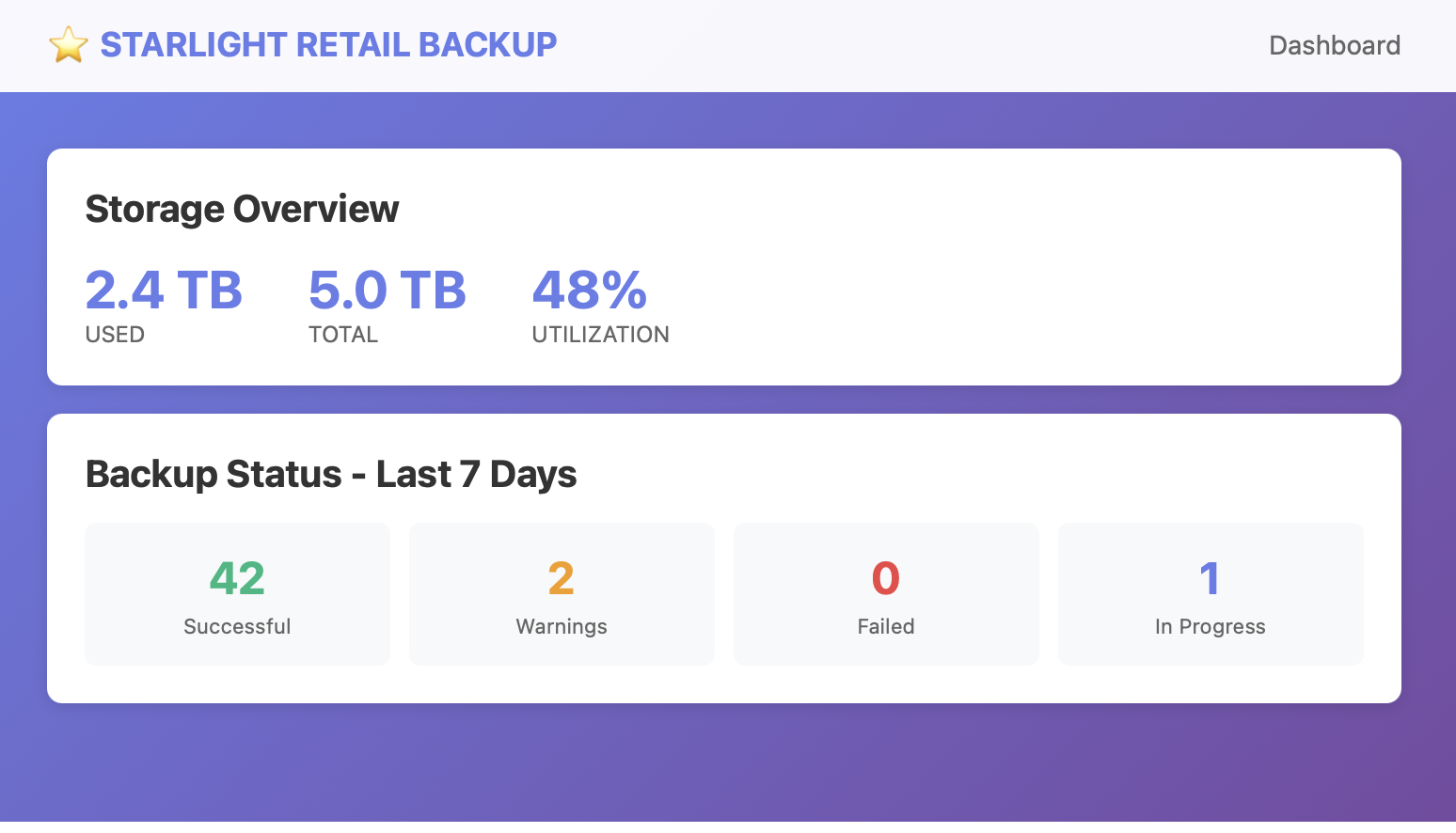The height and width of the screenshot is (833, 1456).
Task: Click the gold star logo icon
Action: (69, 45)
